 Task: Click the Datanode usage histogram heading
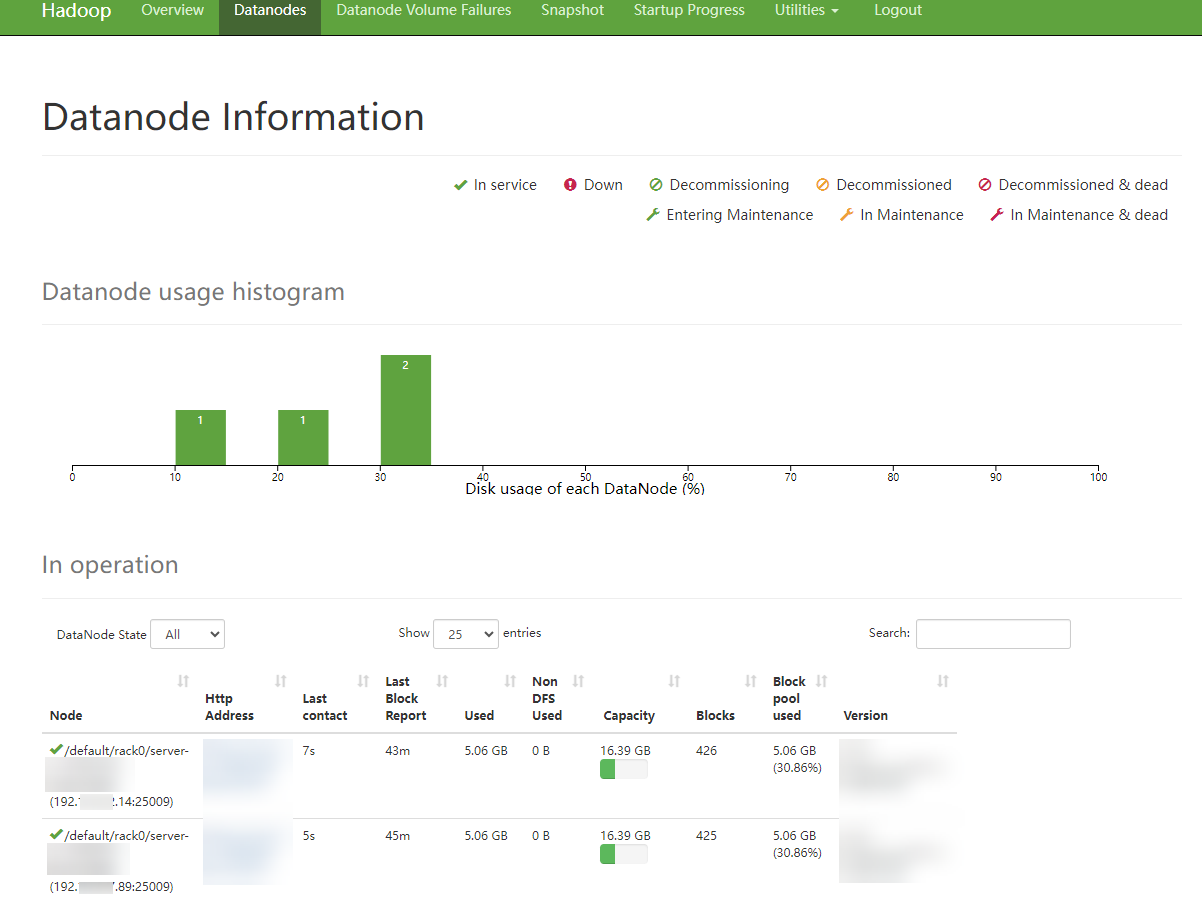[x=193, y=292]
